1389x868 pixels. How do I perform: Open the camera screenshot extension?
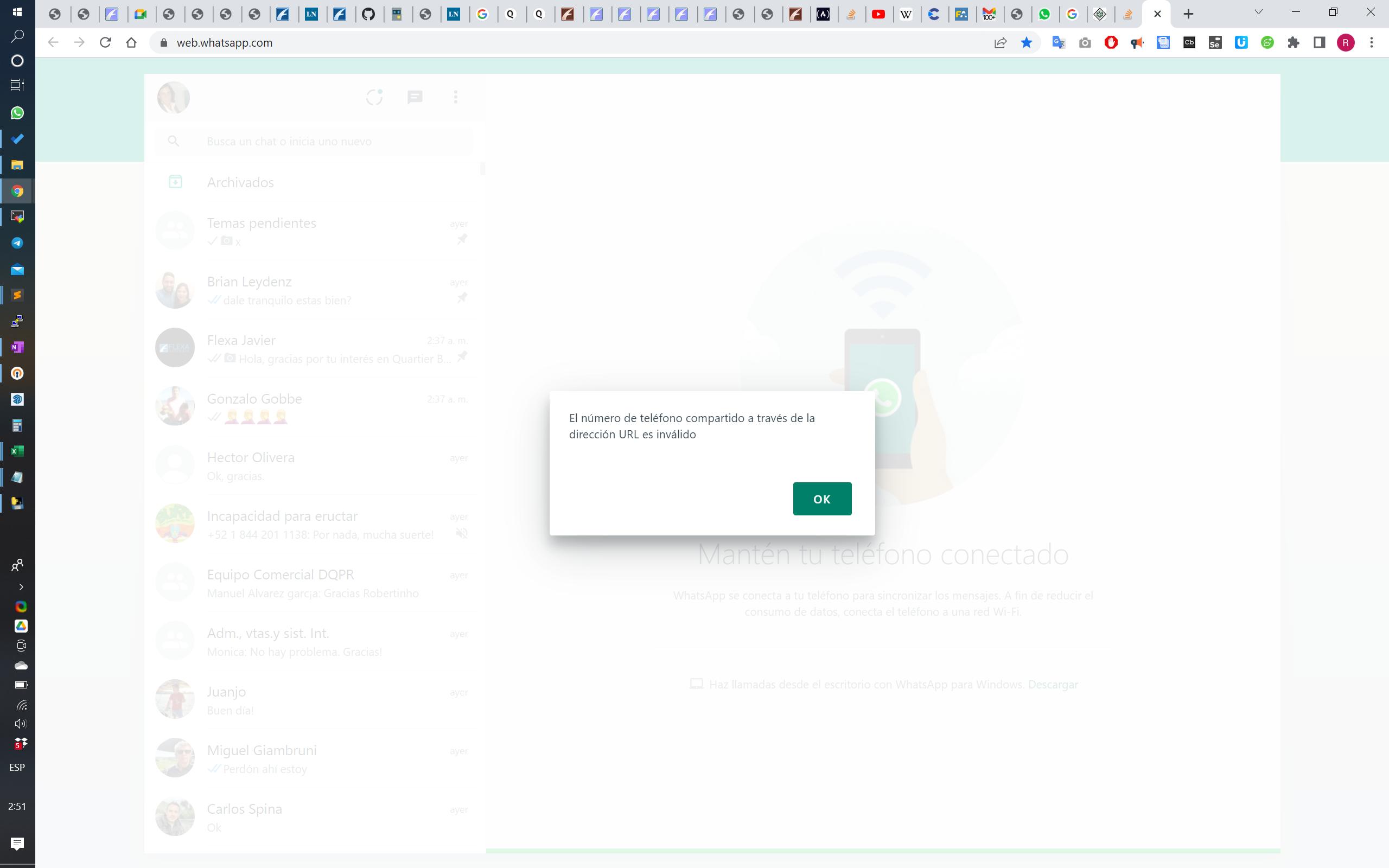(1085, 42)
